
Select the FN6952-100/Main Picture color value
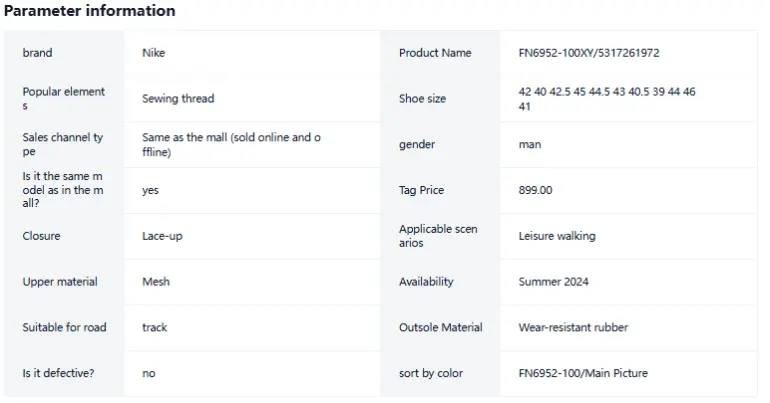click(583, 373)
